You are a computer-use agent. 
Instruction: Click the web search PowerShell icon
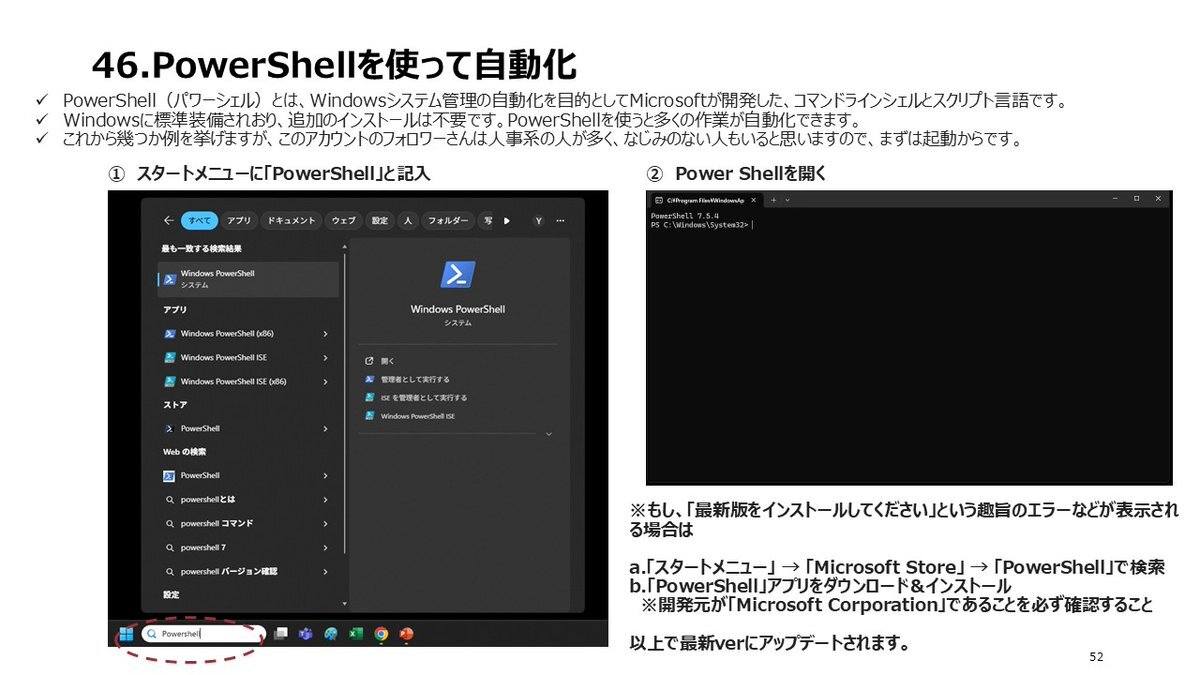[x=170, y=475]
